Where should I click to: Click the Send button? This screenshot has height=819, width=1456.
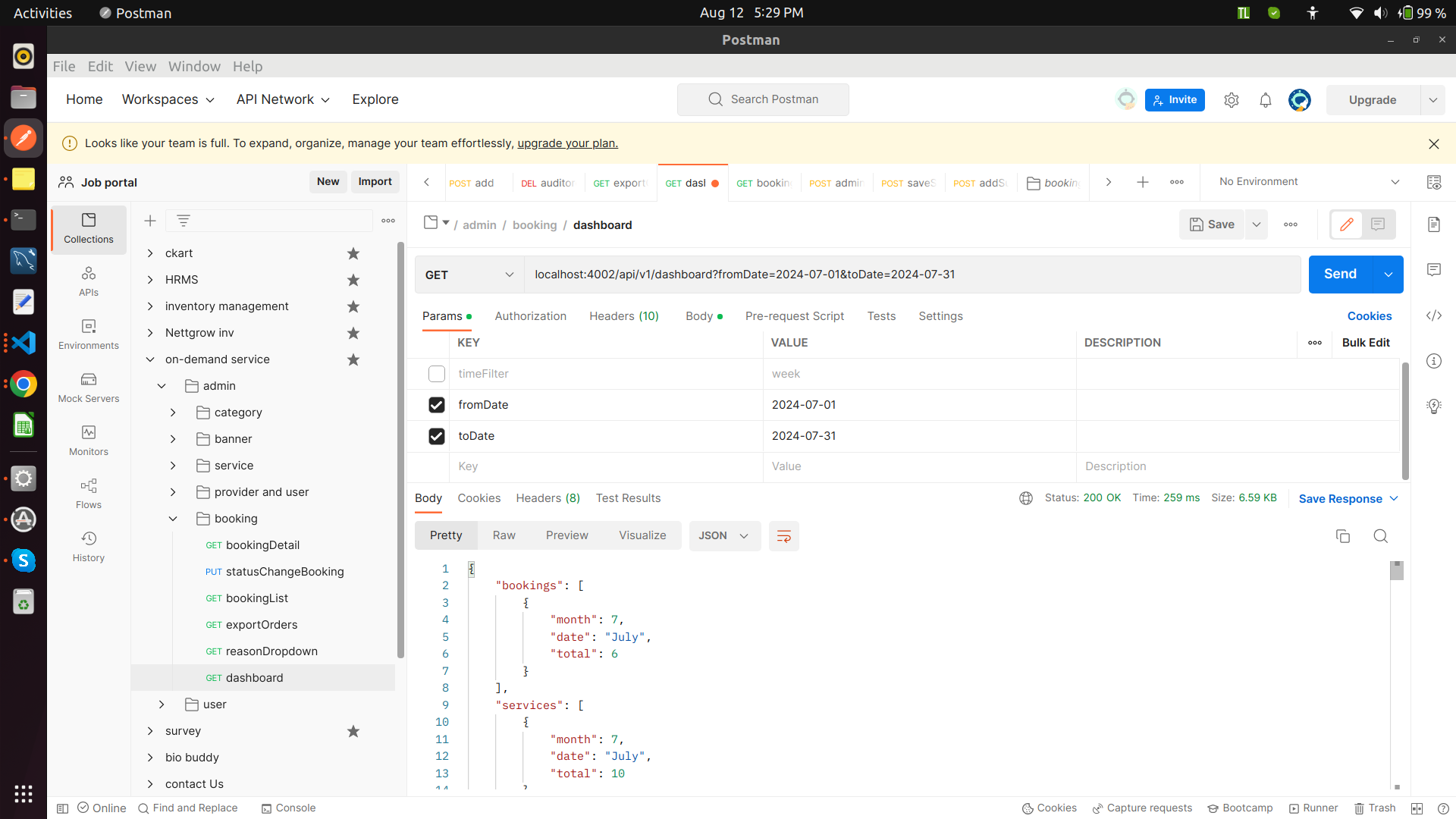(x=1339, y=275)
